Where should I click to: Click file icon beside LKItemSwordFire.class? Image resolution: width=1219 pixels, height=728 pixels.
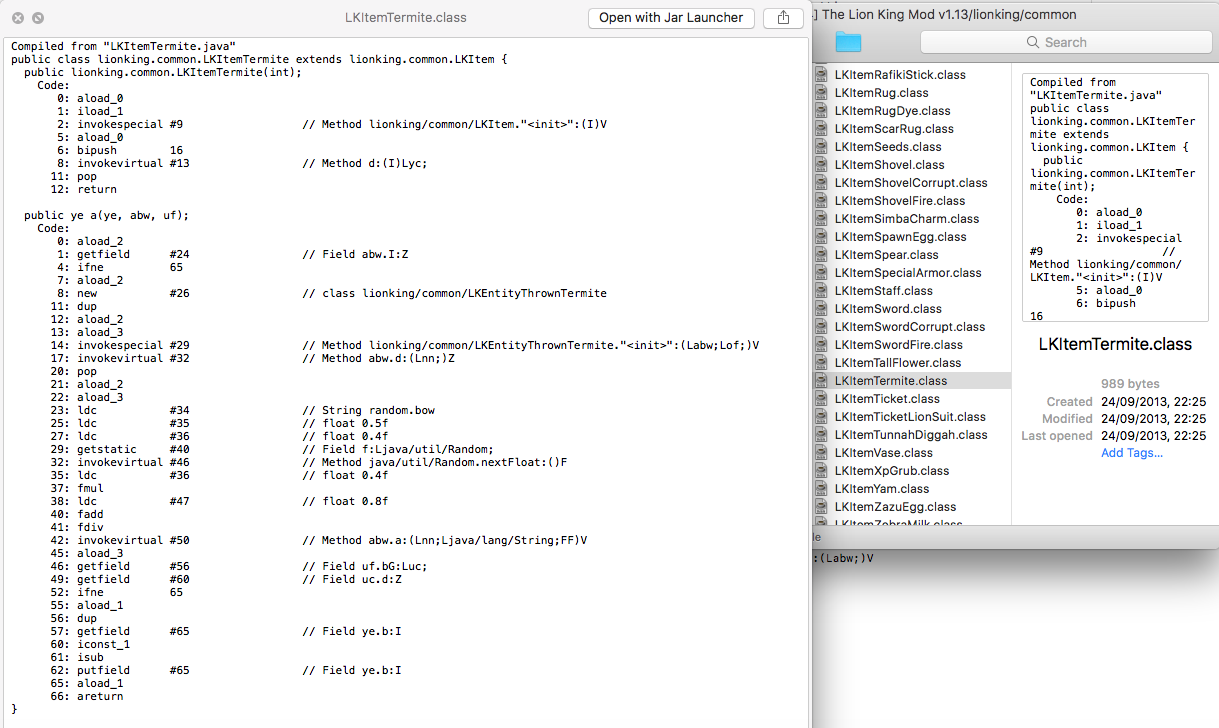tap(821, 345)
